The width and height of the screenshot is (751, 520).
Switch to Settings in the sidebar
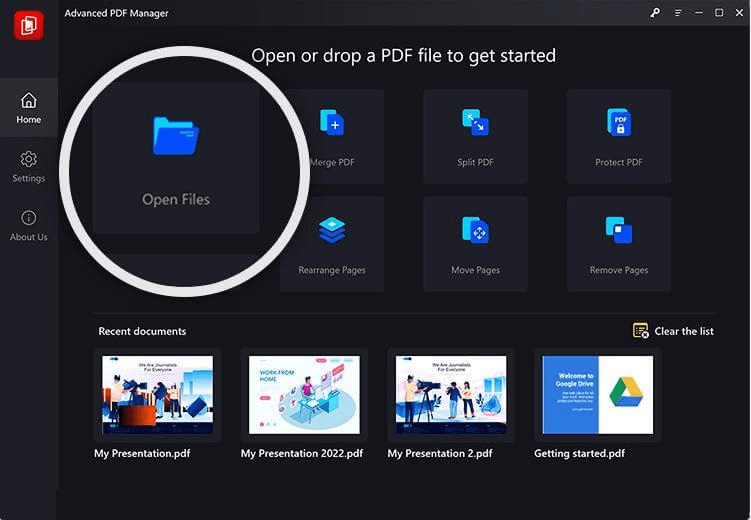(x=29, y=166)
